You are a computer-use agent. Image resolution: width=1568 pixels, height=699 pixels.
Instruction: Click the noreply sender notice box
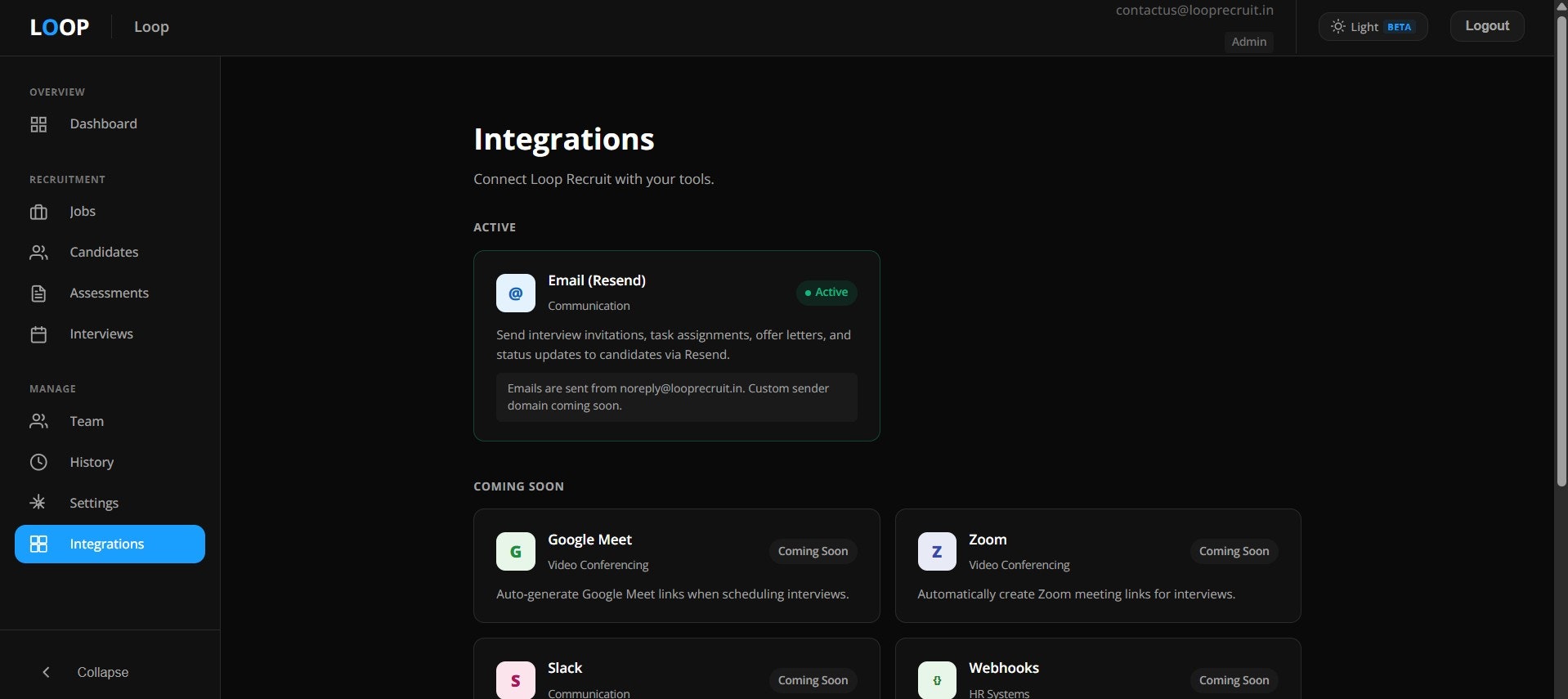[677, 397]
